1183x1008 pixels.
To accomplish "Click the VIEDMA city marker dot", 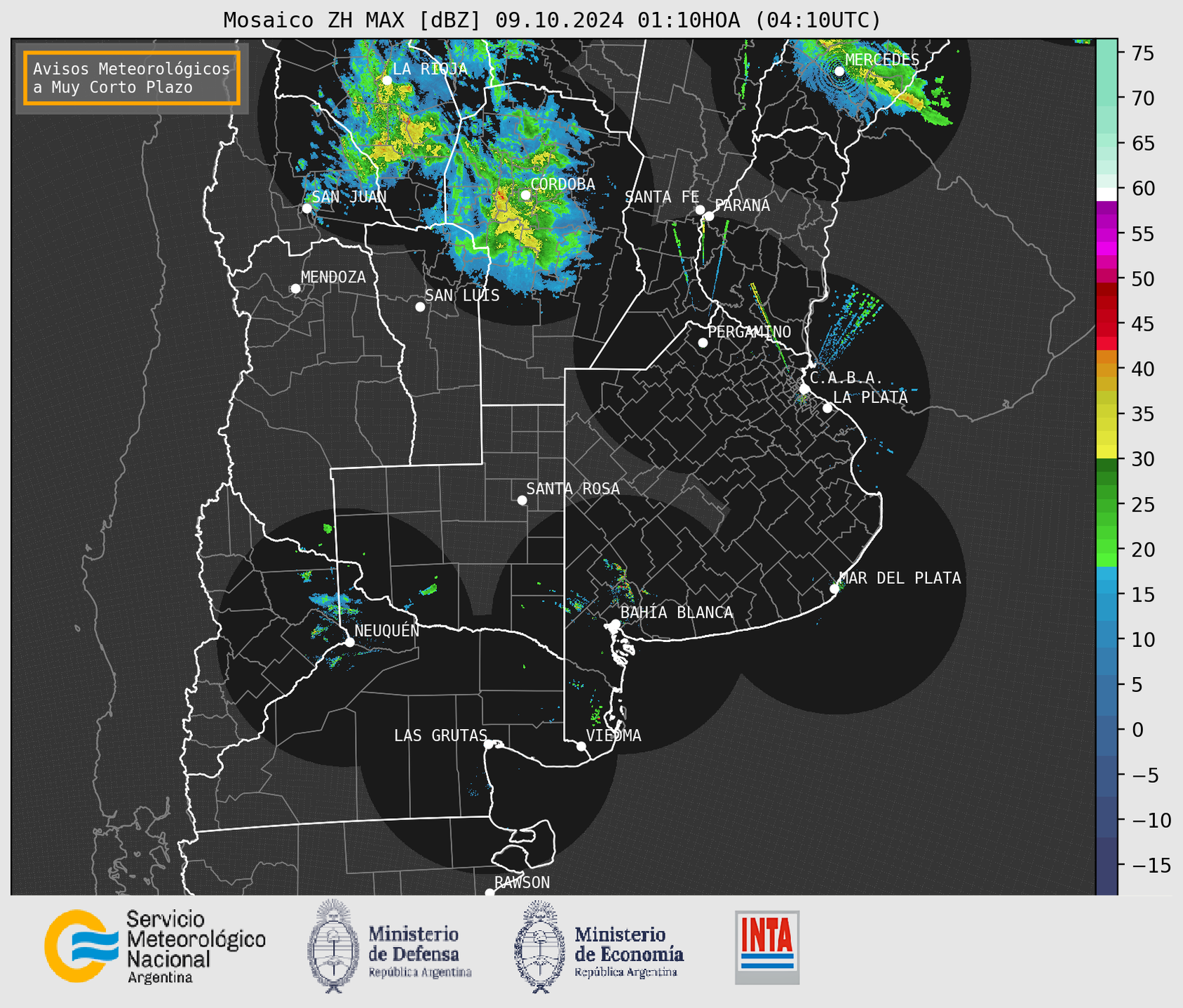I will click(x=581, y=746).
